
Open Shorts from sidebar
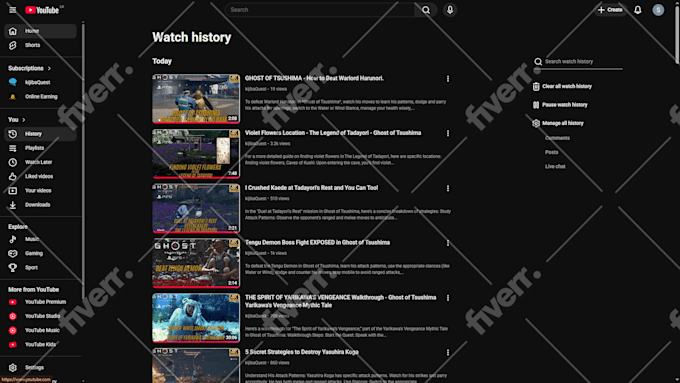click(x=40, y=45)
